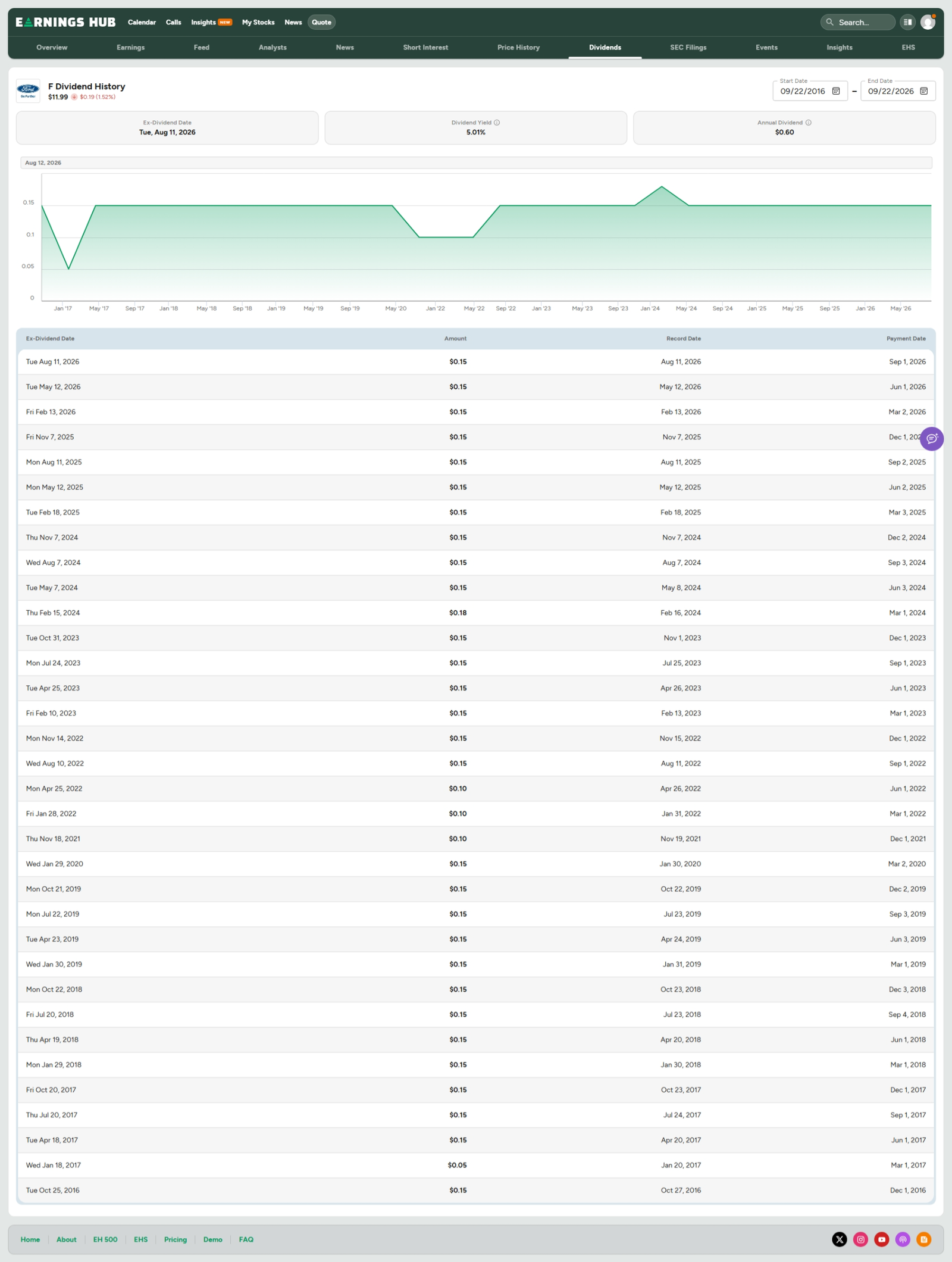This screenshot has width=952, height=1262.
Task: Open the YouTube social link
Action: pyautogui.click(x=882, y=1239)
